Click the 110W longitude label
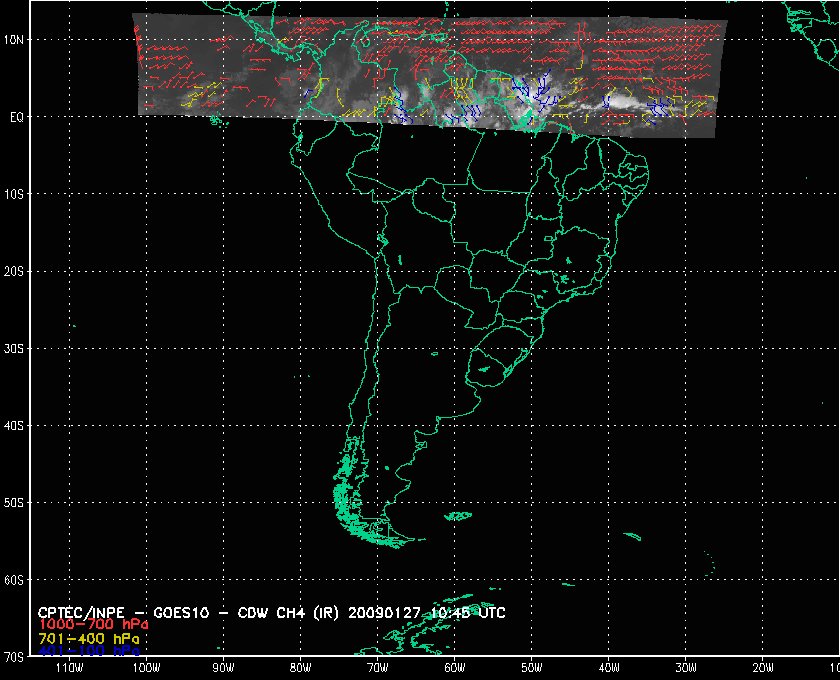The image size is (840, 680). [69, 668]
